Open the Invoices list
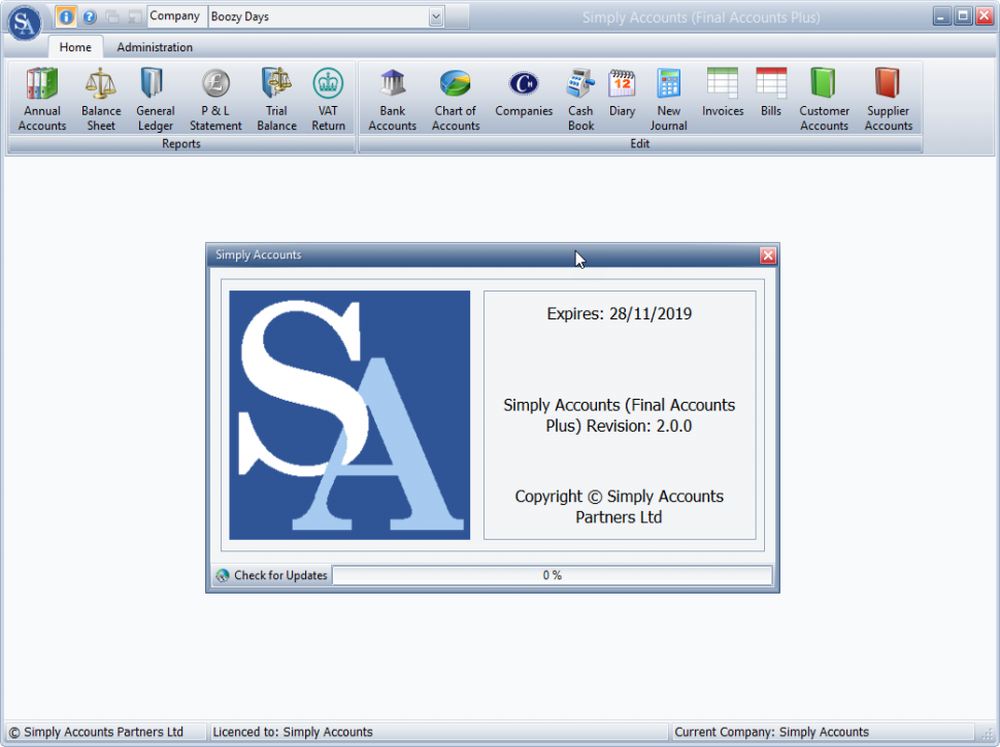1000x747 pixels. 723,92
